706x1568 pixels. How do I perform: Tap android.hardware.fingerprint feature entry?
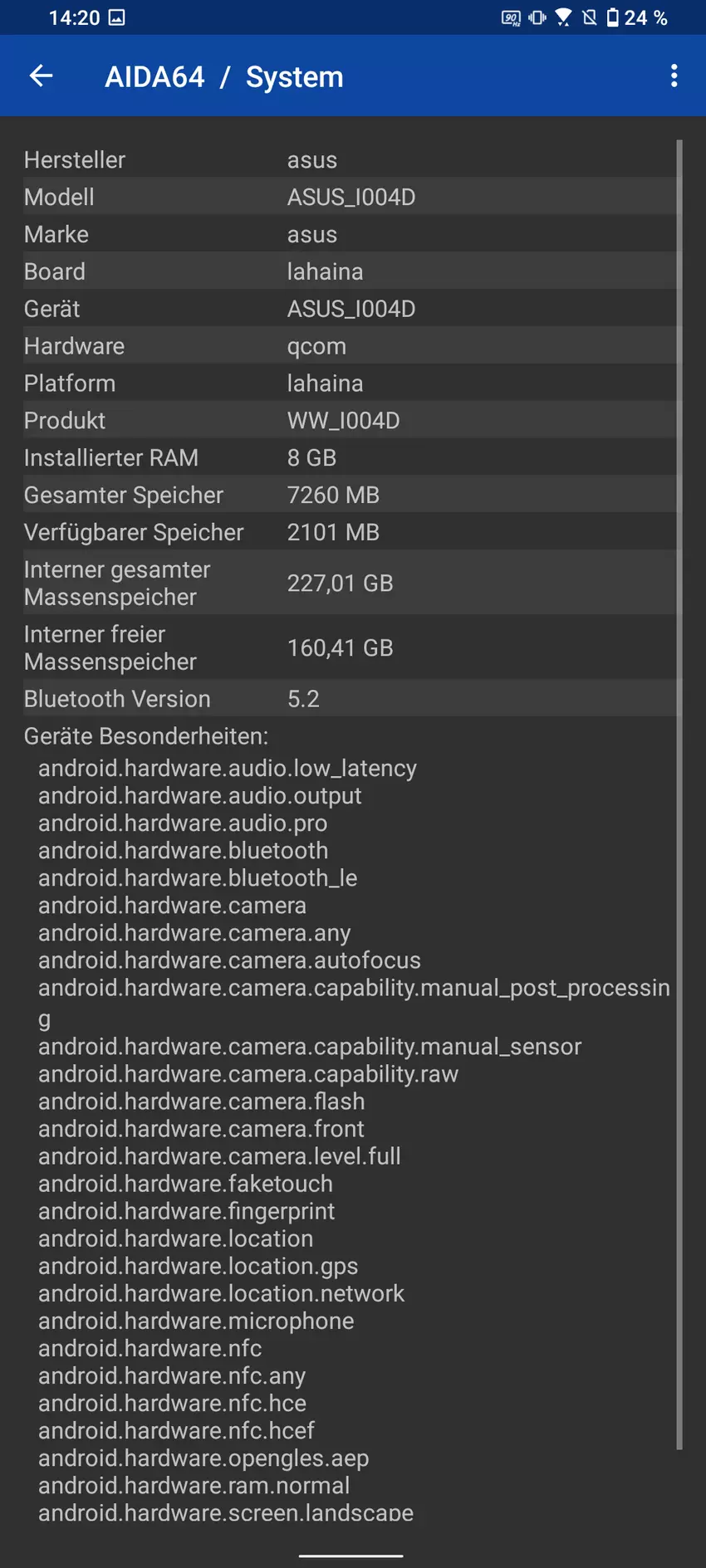click(186, 1211)
